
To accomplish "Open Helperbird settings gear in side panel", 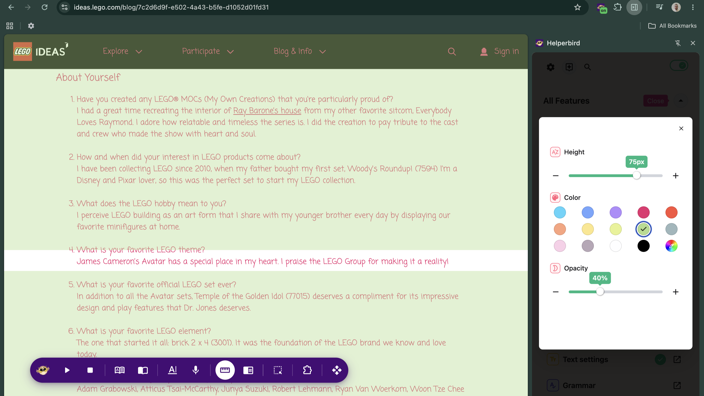I will (x=550, y=67).
